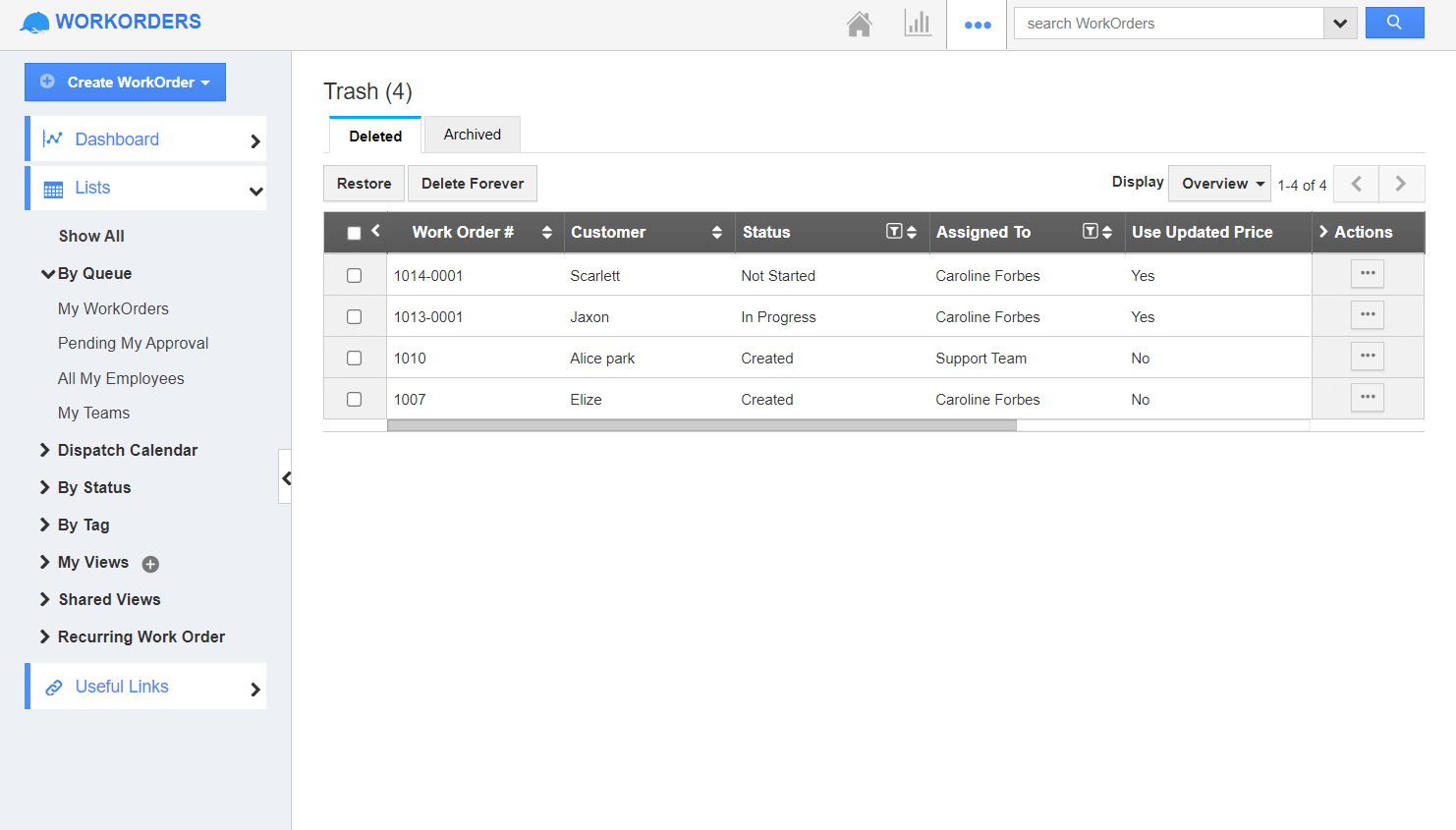The width and height of the screenshot is (1456, 830).
Task: Tick the checkbox for work order 1010
Action: pyautogui.click(x=355, y=359)
